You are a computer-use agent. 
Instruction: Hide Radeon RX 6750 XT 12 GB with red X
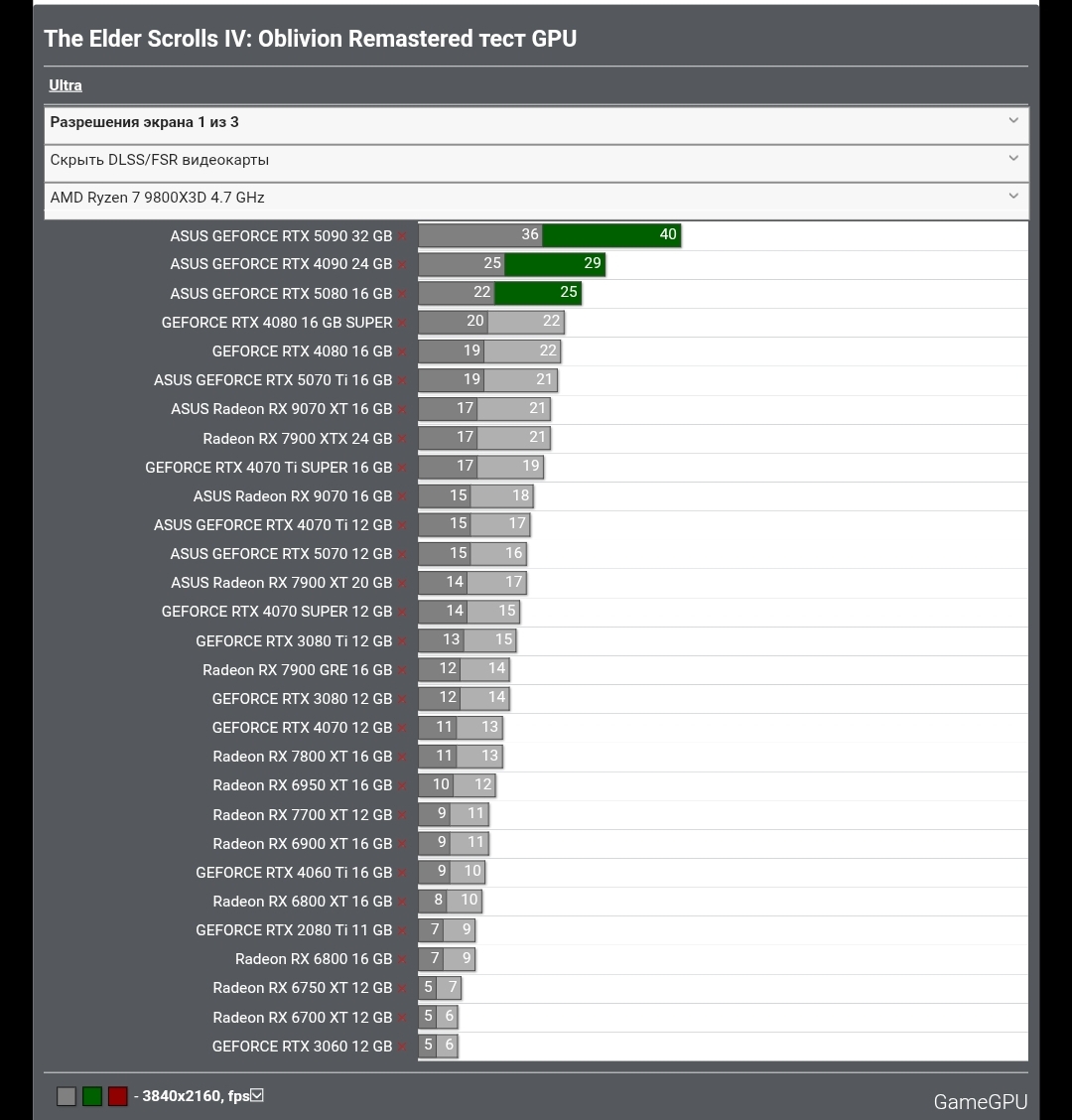[x=402, y=989]
